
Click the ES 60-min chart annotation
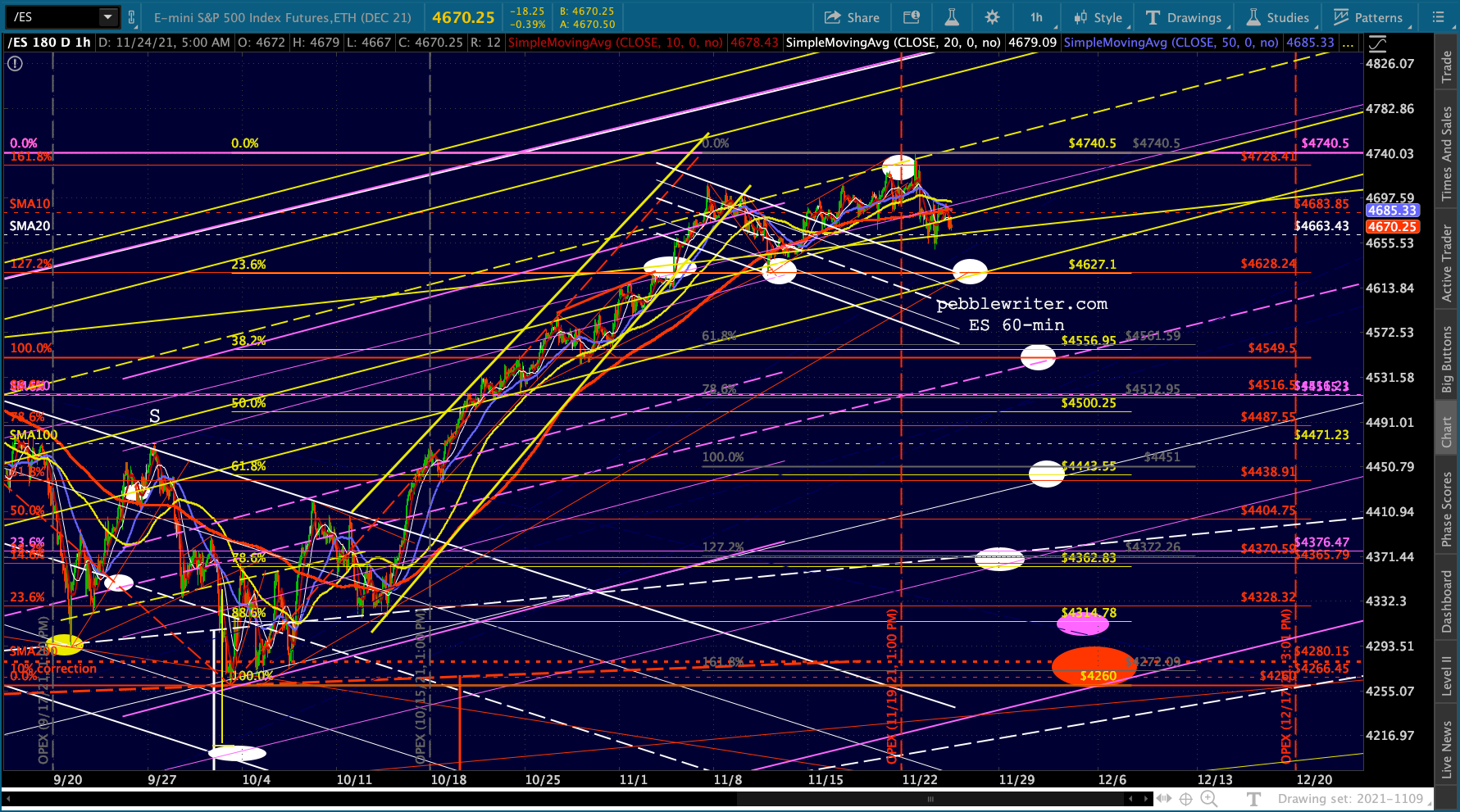(1017, 325)
